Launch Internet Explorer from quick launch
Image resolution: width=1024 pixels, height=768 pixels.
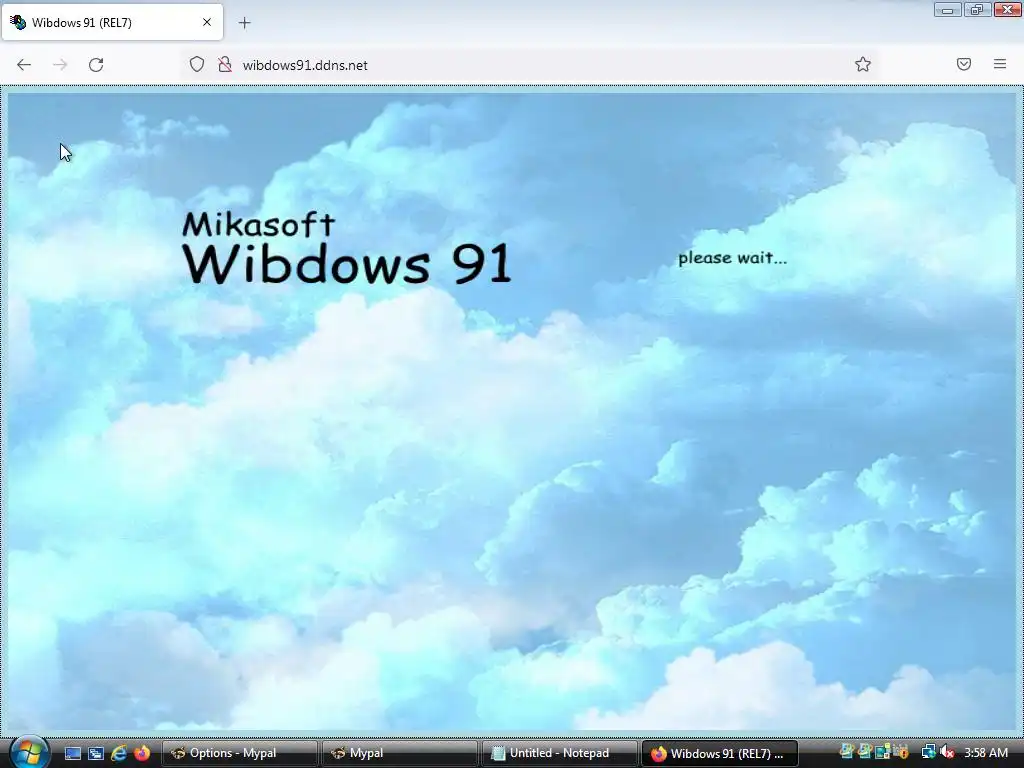[119, 754]
